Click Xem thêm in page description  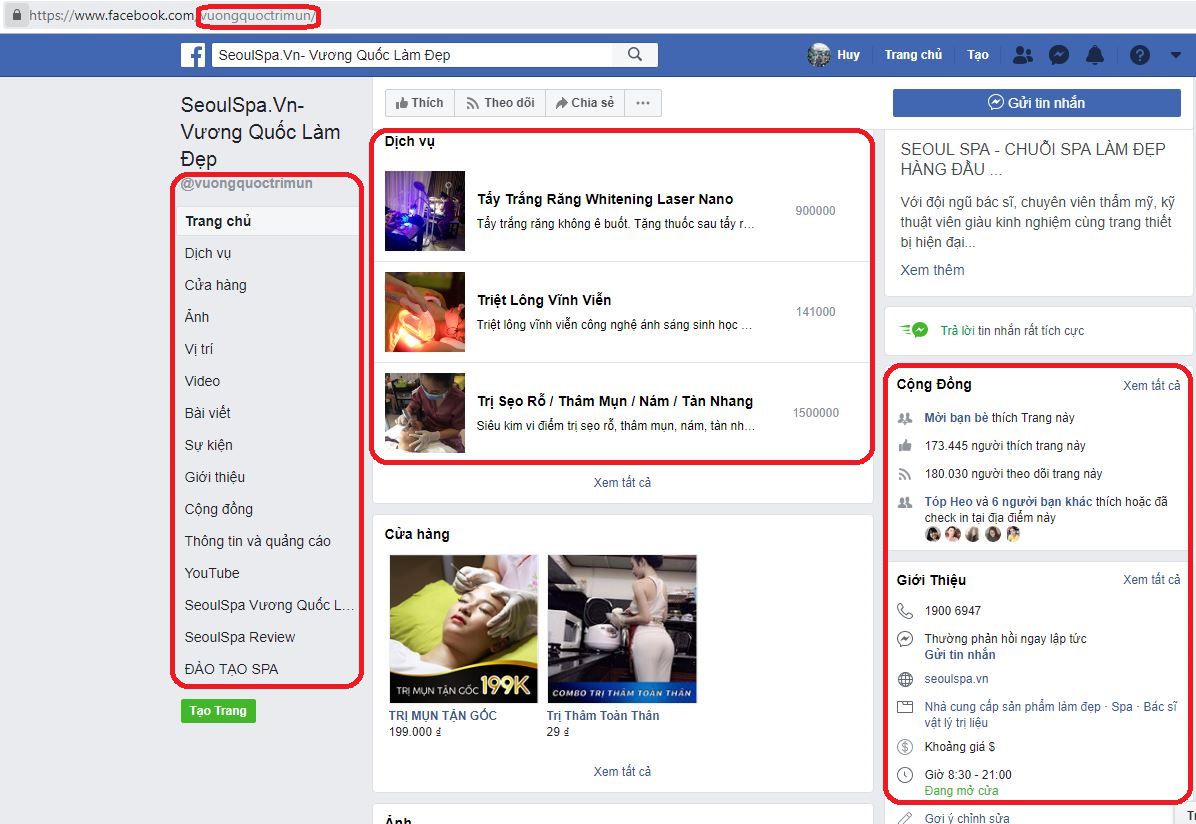point(932,270)
